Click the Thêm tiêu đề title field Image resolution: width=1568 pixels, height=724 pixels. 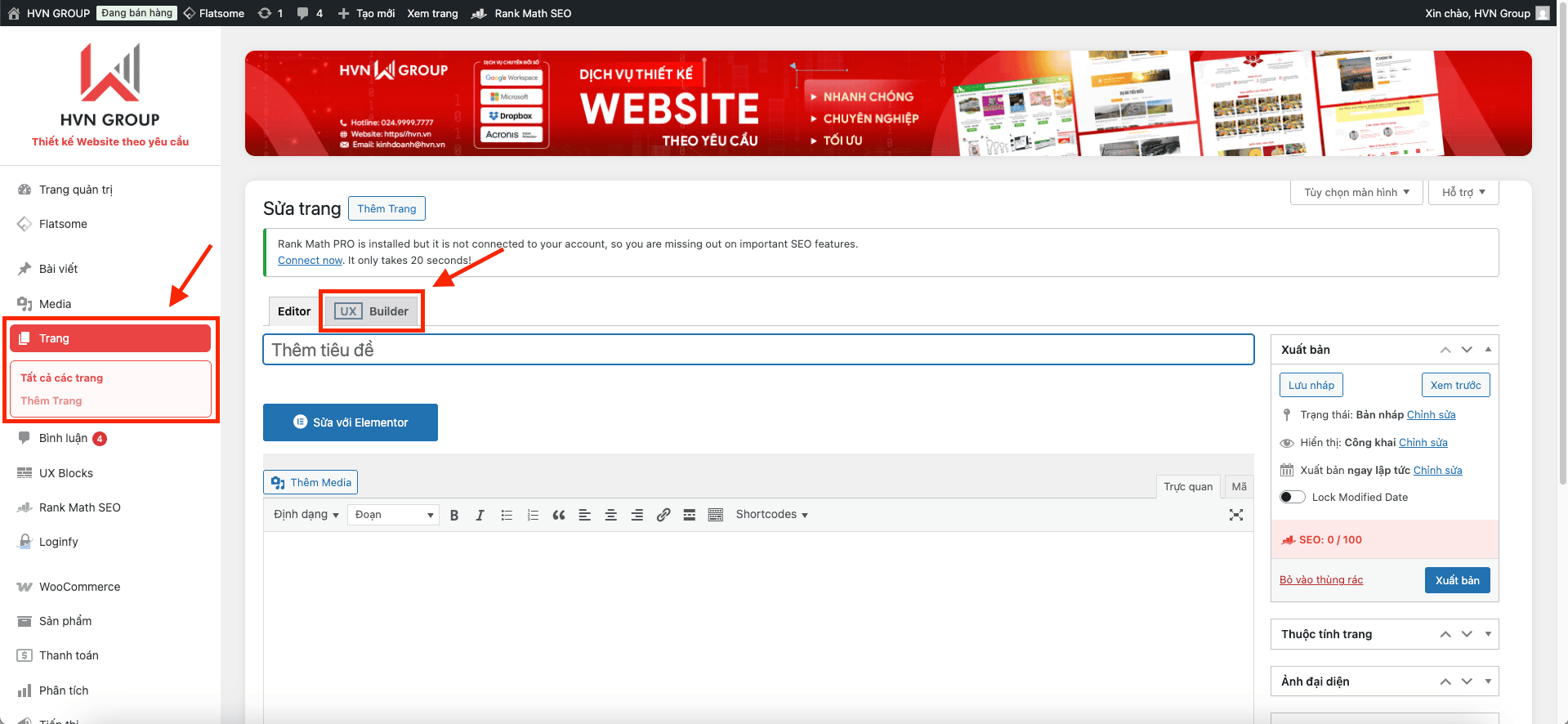coord(757,350)
